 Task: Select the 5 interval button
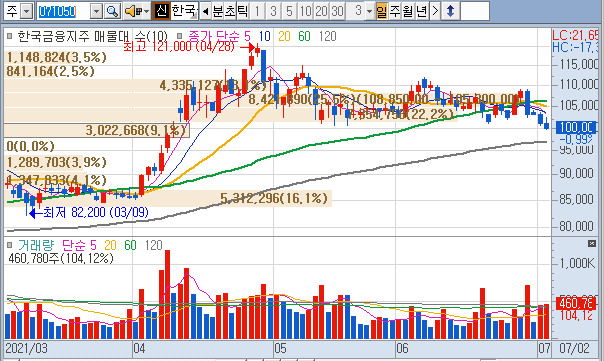(x=289, y=11)
